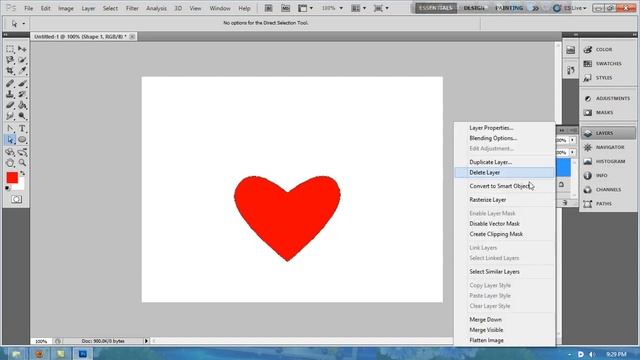This screenshot has width=640, height=360.
Task: Select the Zoom tool in toolbox
Action: (22, 163)
